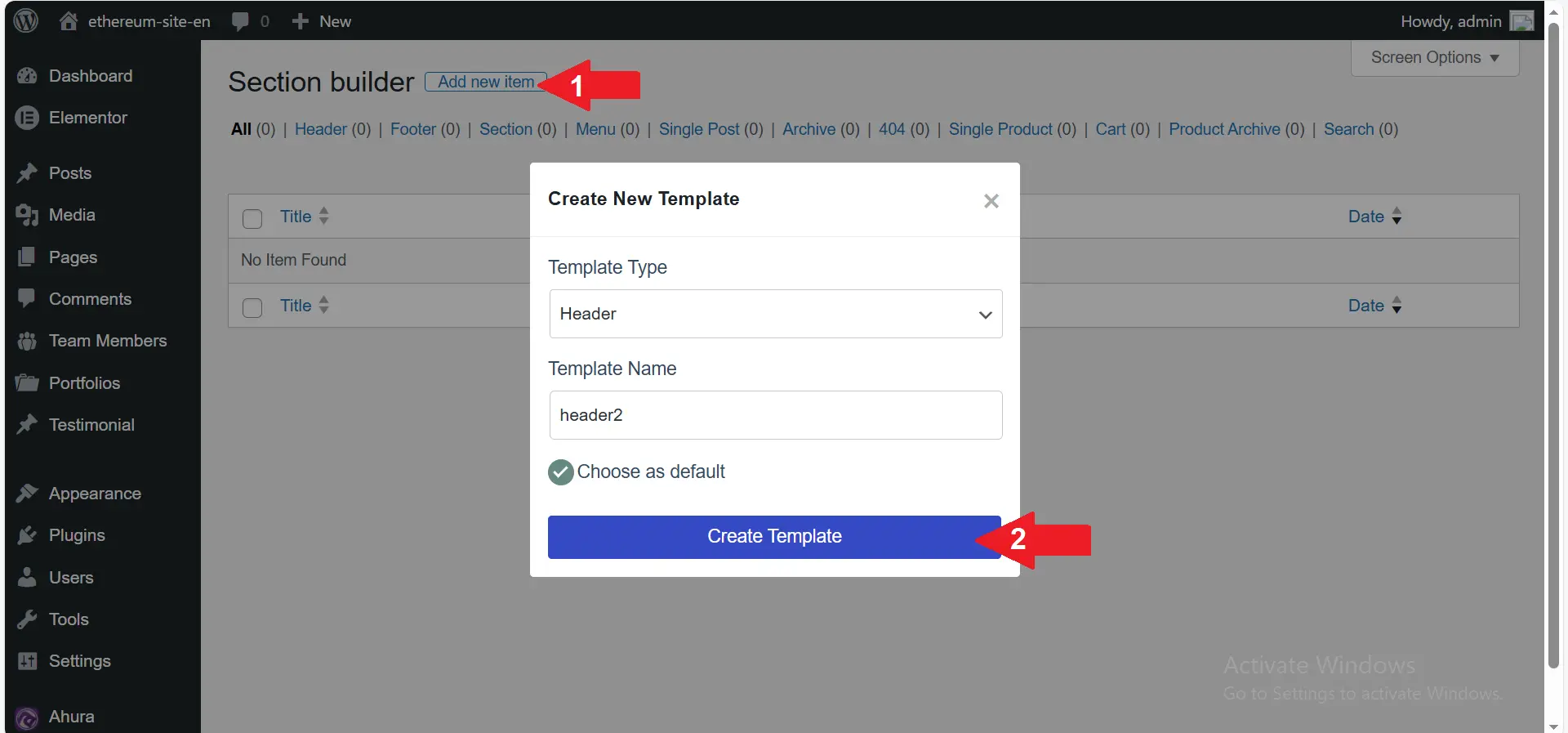Filter templates by Footer
This screenshot has height=733, width=1568.
tap(412, 129)
